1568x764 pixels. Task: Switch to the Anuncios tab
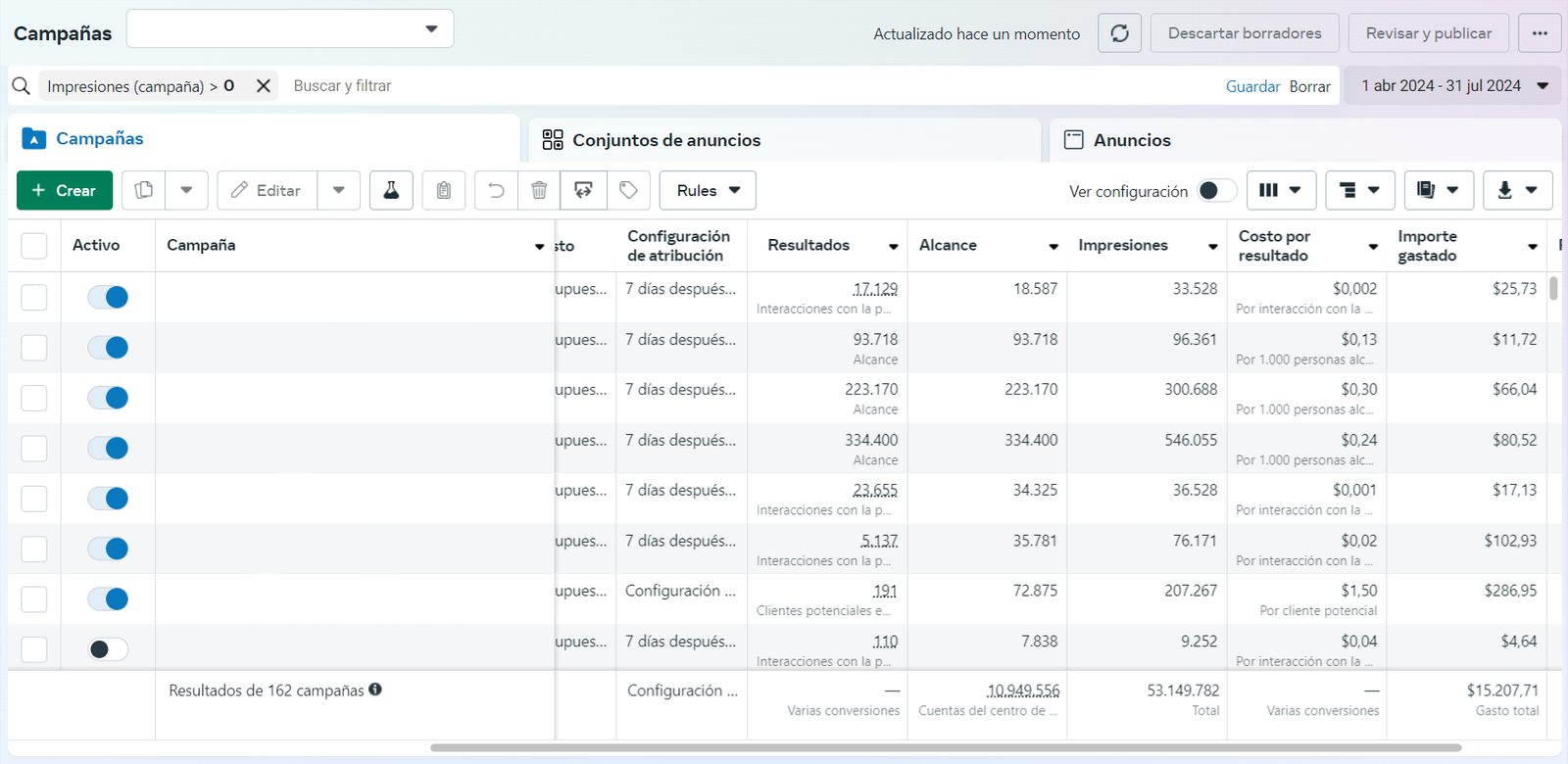point(1305,140)
